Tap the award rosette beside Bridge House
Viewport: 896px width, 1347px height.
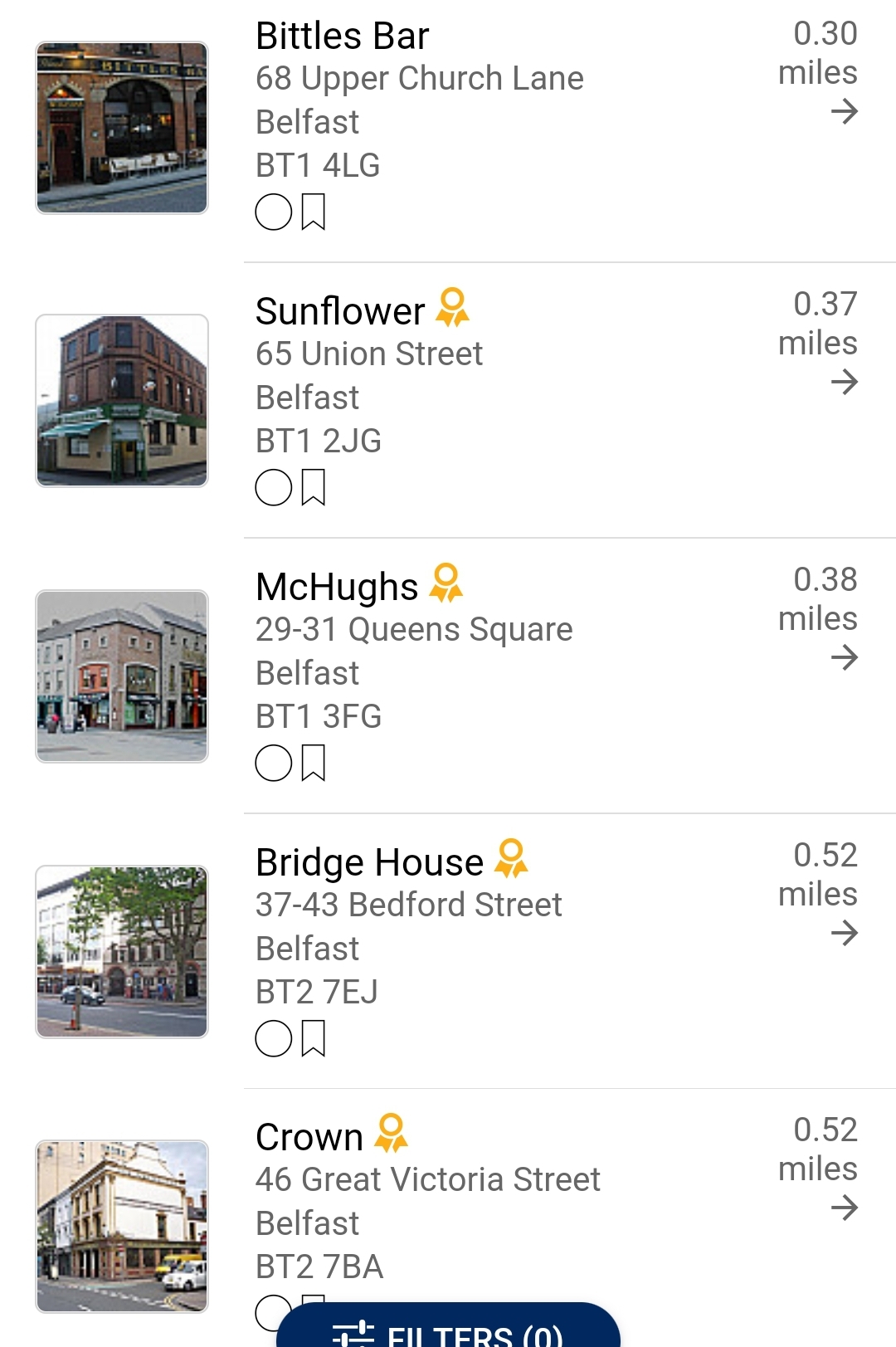[x=511, y=858]
